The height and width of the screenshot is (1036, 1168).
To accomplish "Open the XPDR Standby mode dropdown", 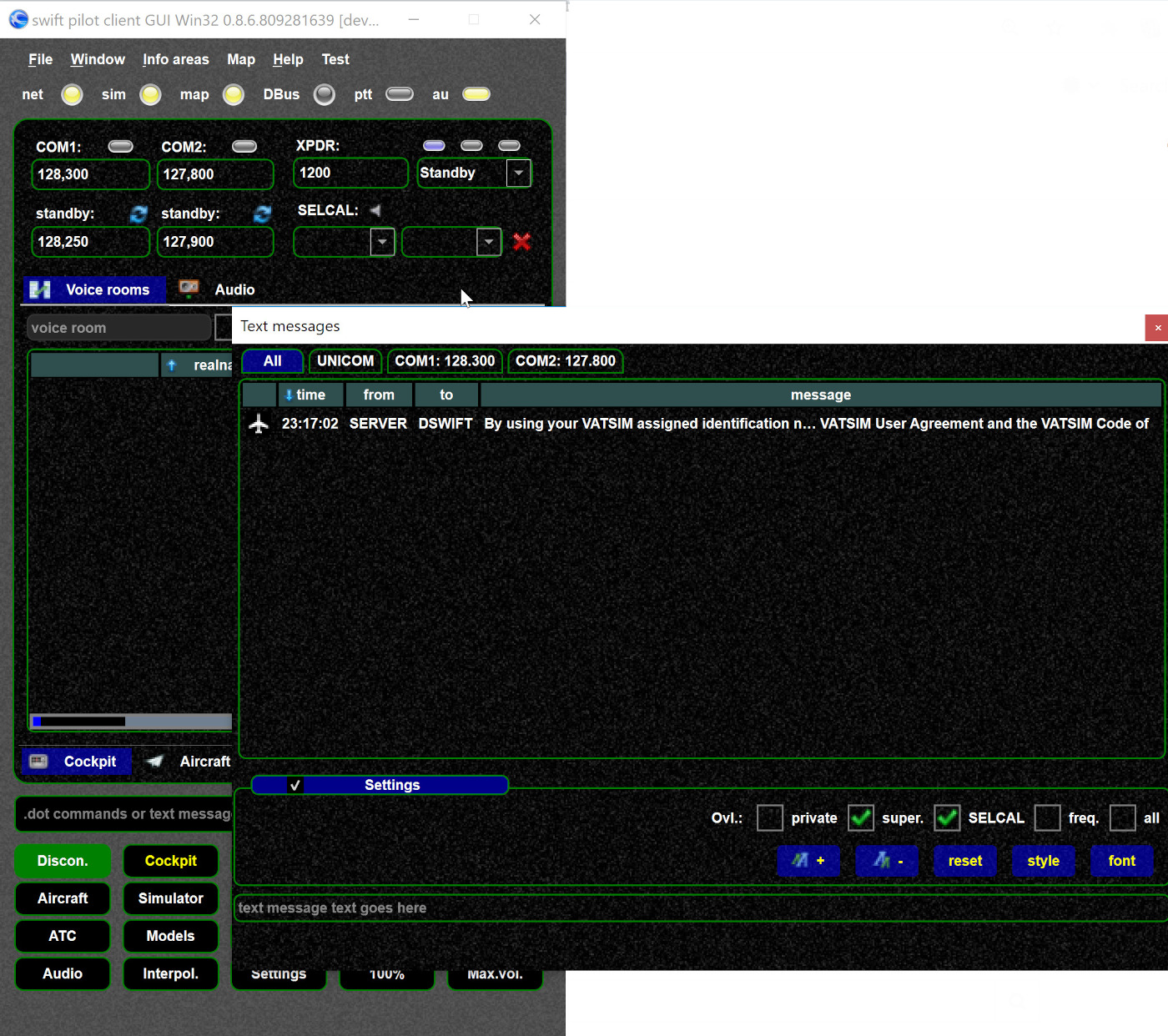I will [519, 174].
